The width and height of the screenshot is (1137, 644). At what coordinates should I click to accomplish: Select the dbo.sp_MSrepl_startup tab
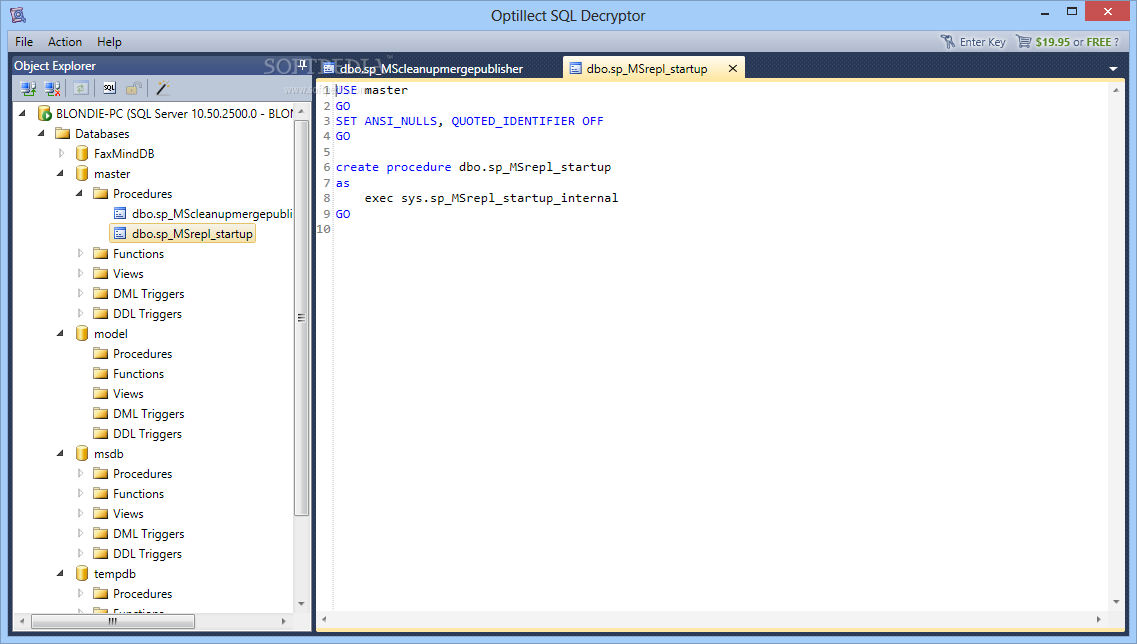coord(646,68)
